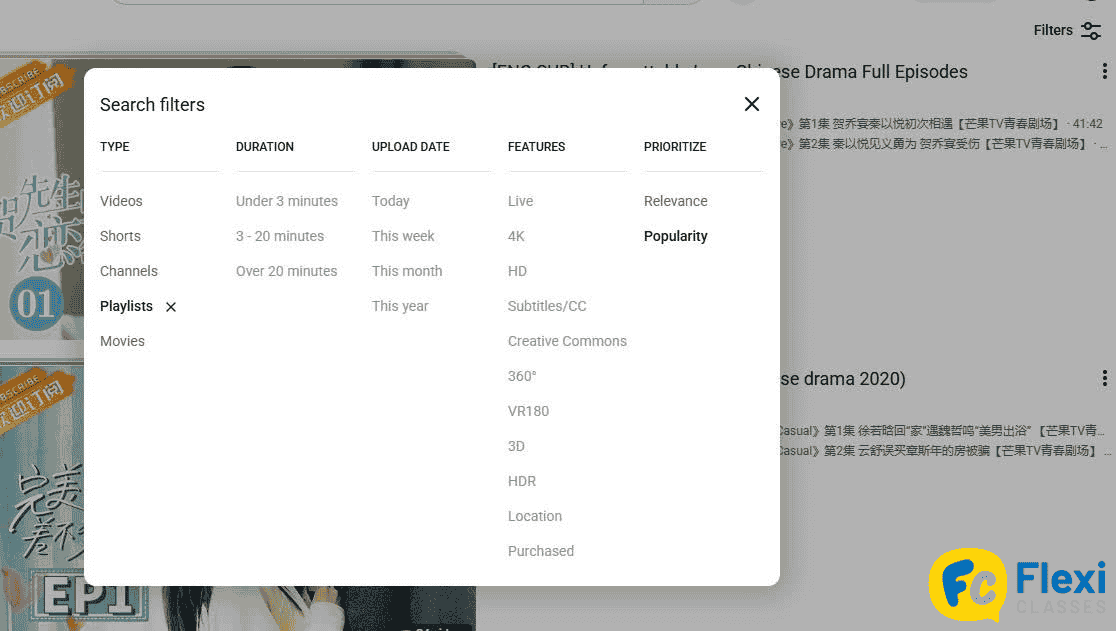Viewport: 1116px width, 631px height.
Task: Filter results by Shorts
Action: point(120,236)
